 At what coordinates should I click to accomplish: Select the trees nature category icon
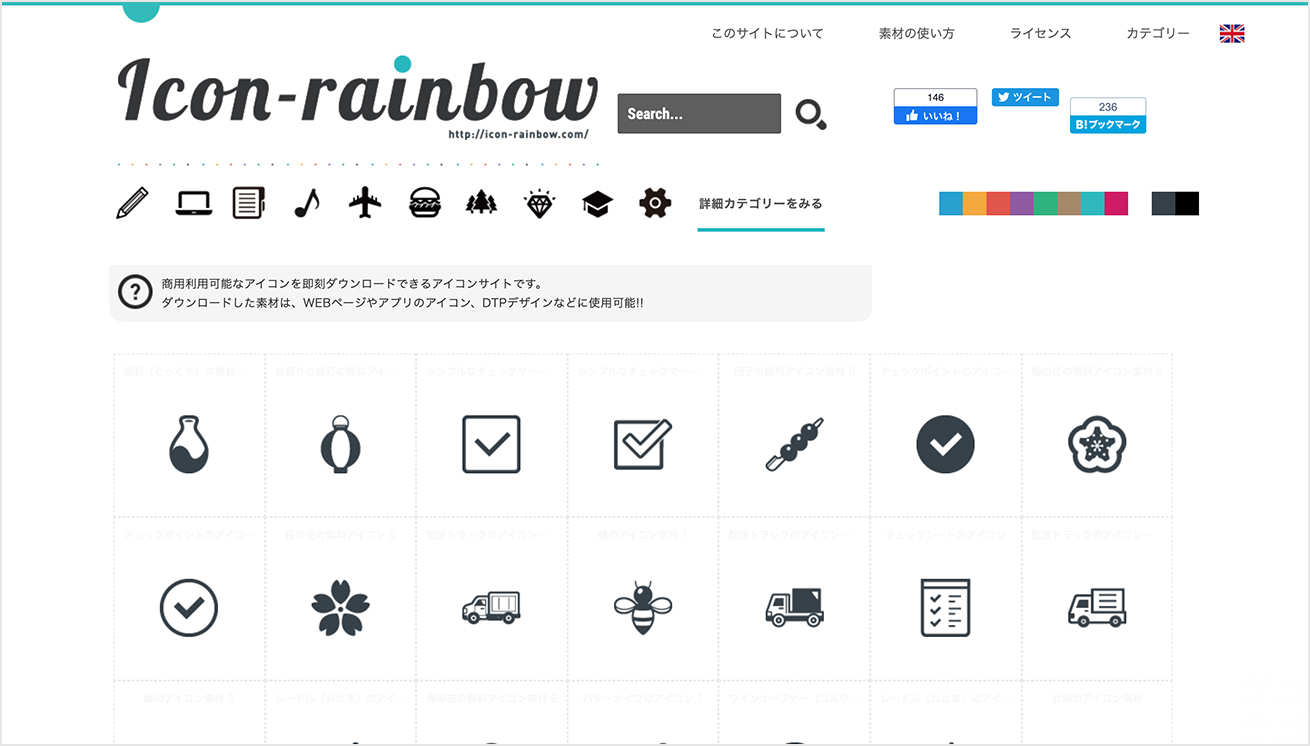pos(481,202)
